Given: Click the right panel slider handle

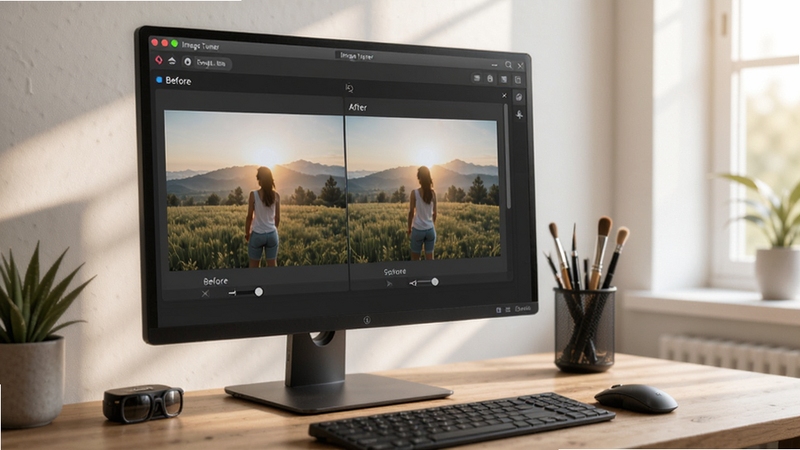Looking at the screenshot, I should [435, 282].
